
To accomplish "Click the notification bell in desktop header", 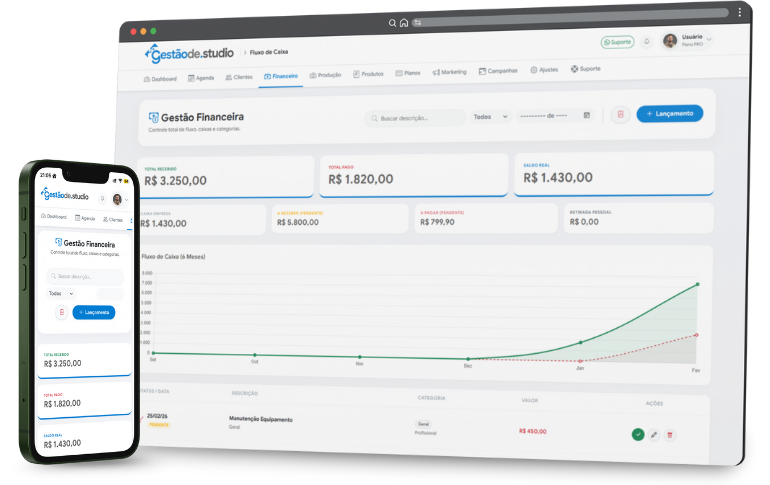I will (647, 42).
